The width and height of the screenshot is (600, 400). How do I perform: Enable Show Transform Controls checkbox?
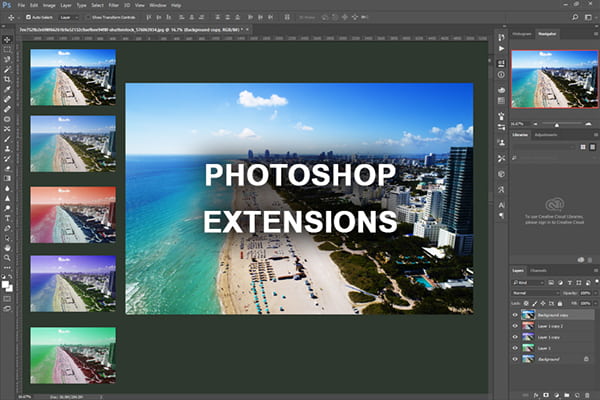[88, 17]
